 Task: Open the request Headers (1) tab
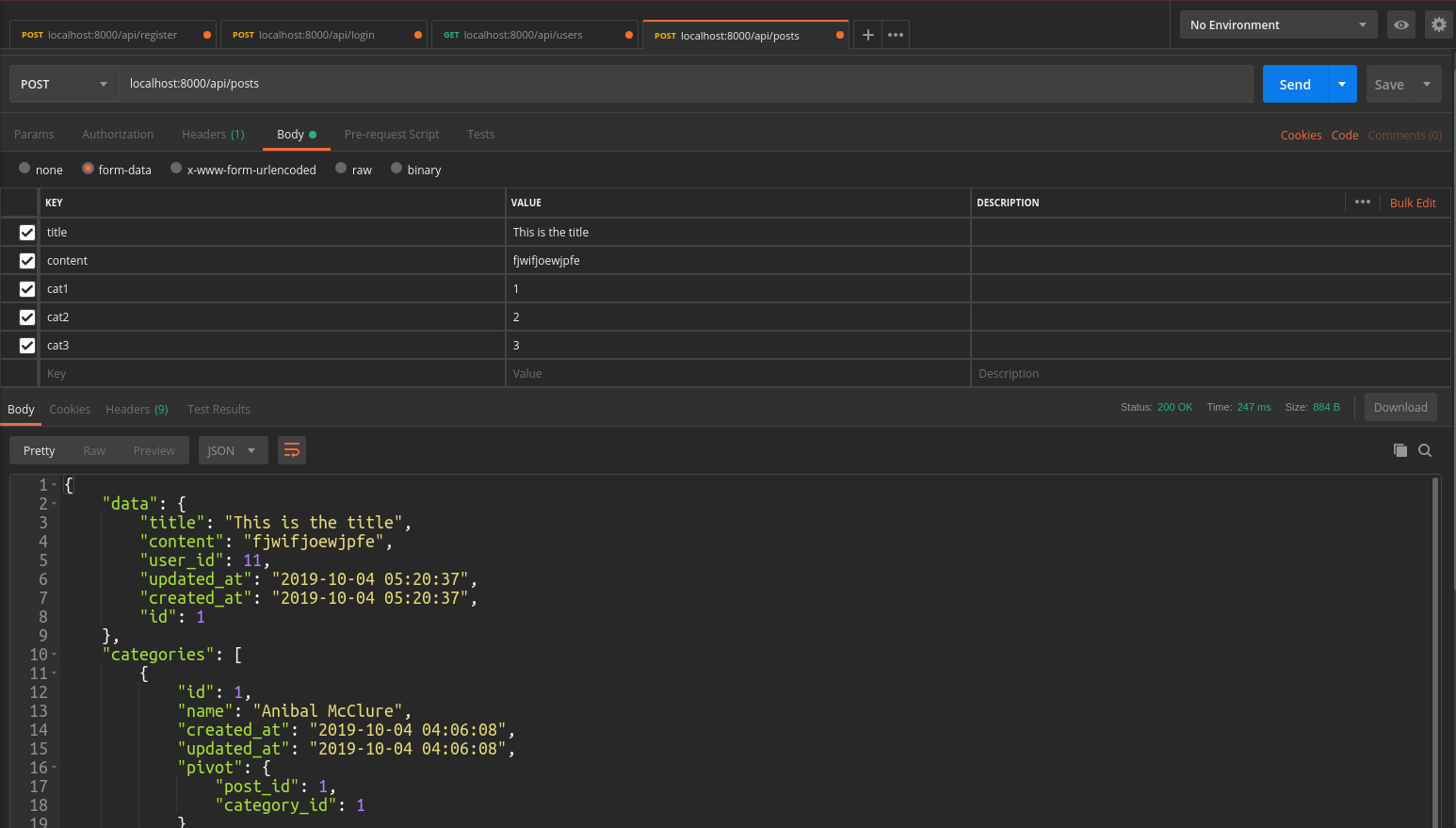[213, 135]
